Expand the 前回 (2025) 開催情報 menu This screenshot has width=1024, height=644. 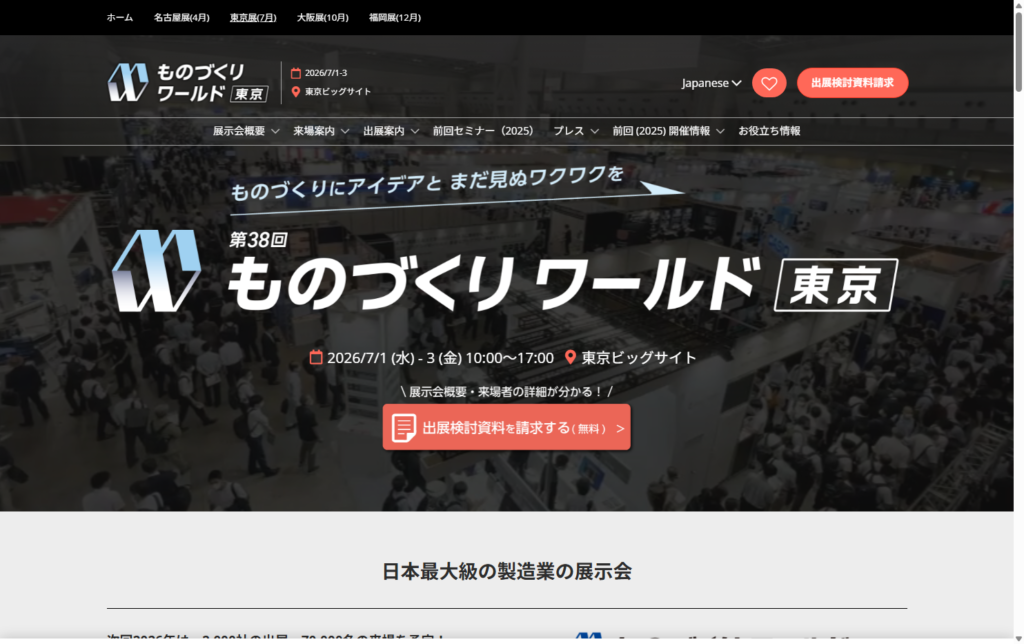668,131
